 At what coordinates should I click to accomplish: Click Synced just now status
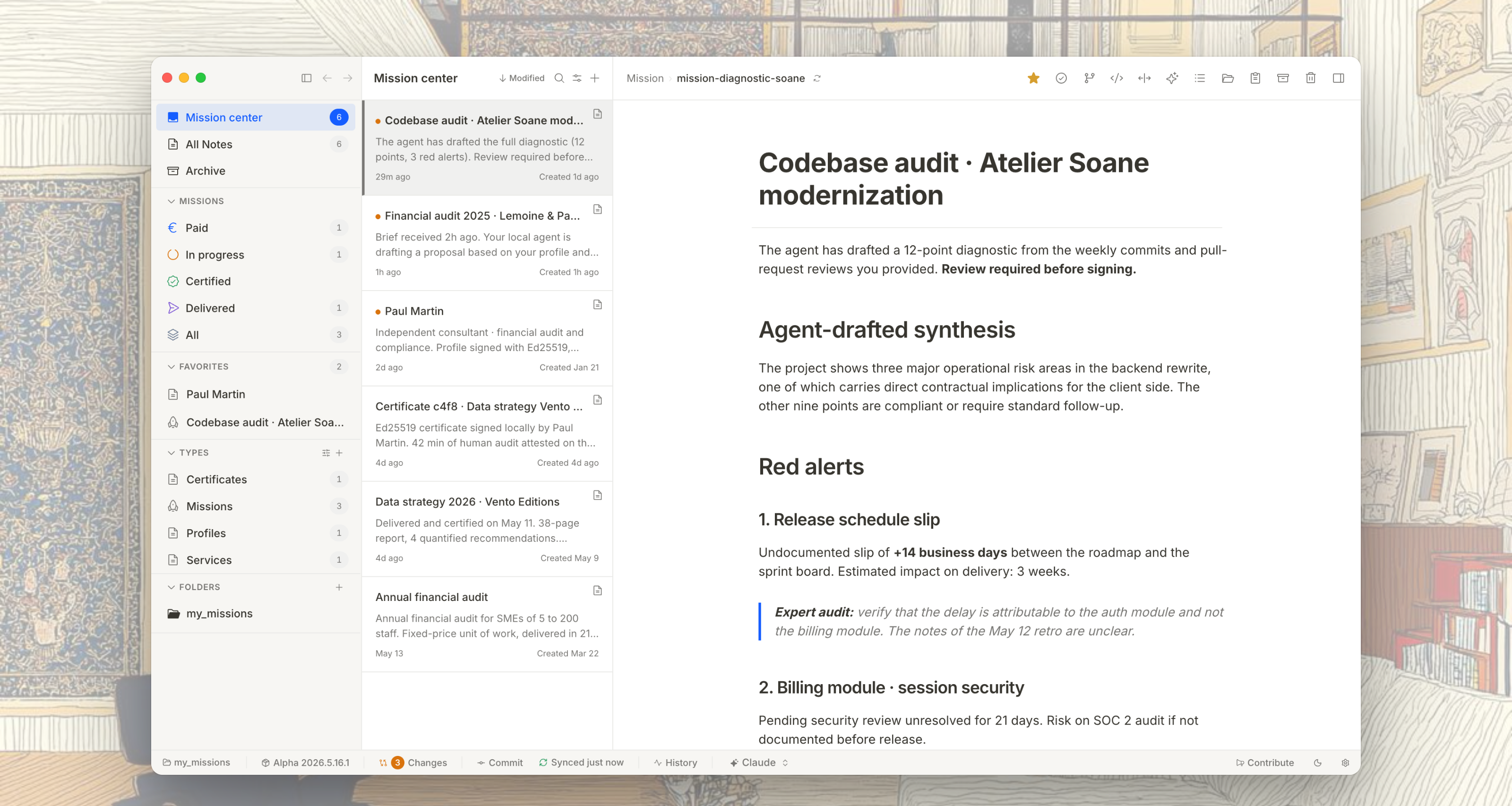pyautogui.click(x=581, y=763)
